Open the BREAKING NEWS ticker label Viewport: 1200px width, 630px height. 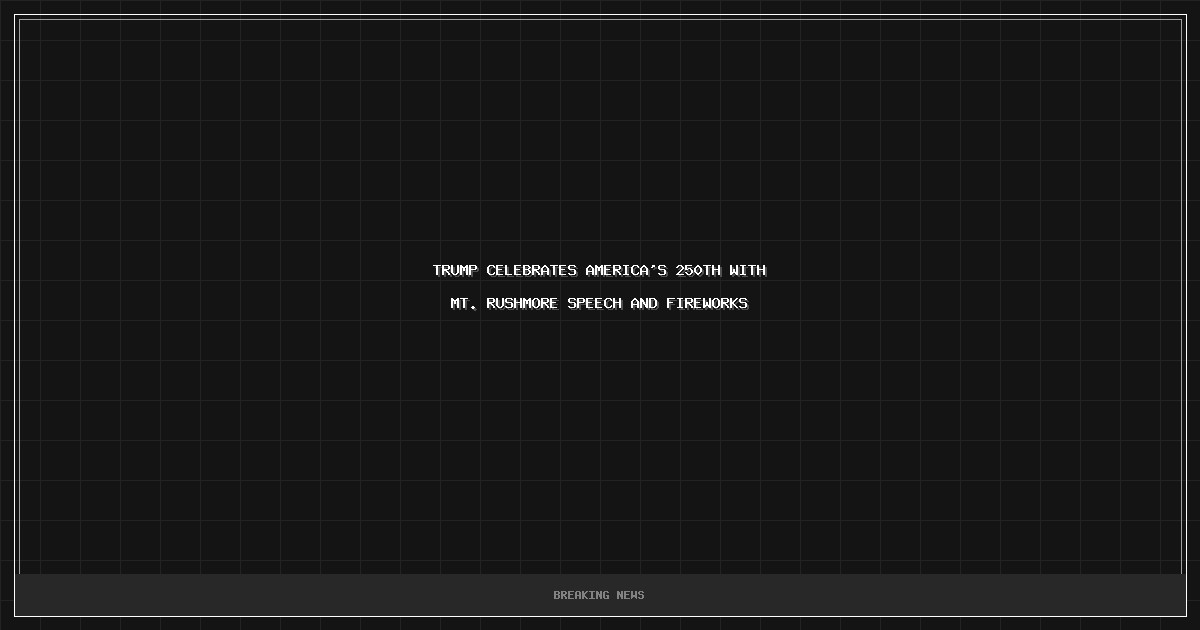(599, 595)
